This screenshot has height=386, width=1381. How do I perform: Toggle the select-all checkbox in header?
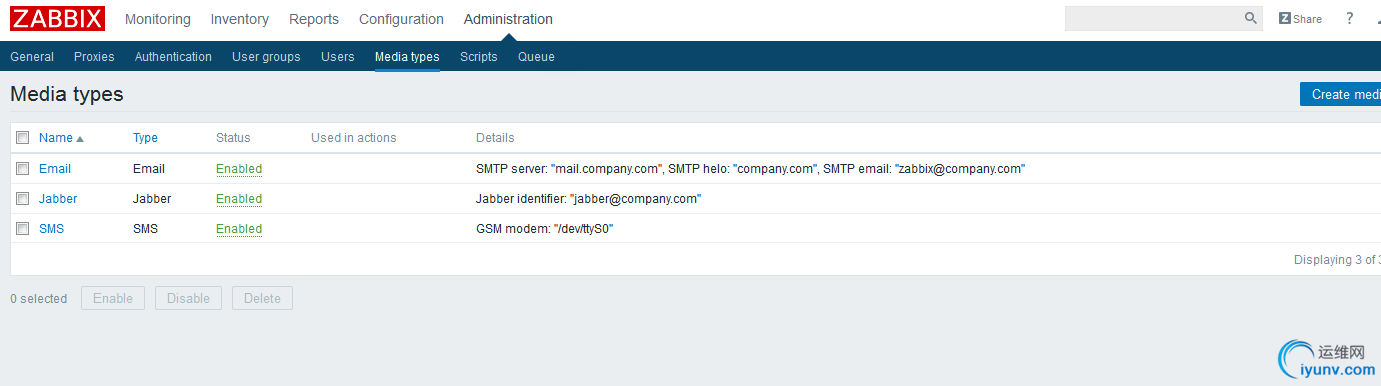(22, 138)
